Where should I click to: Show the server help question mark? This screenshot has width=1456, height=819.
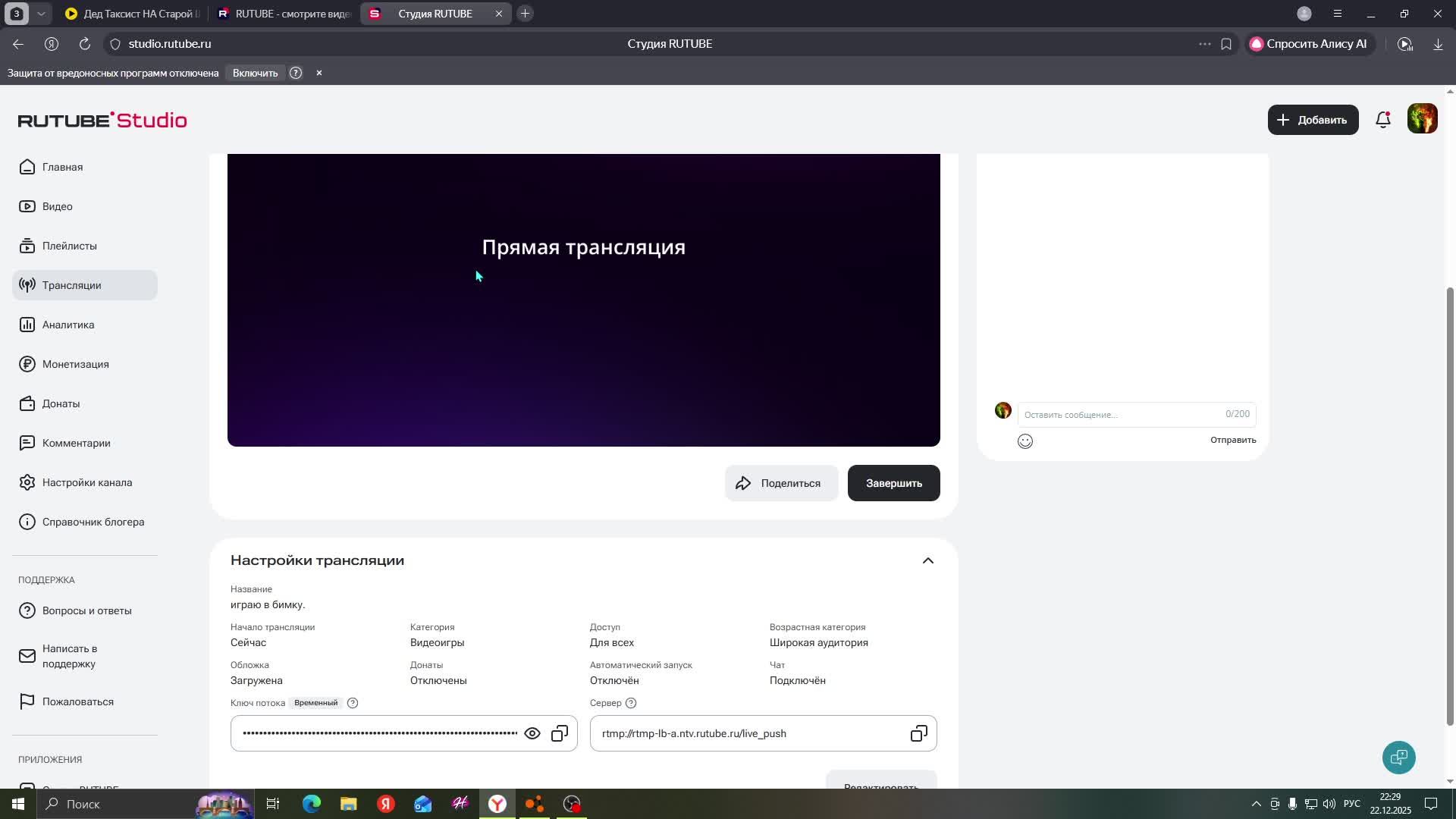631,703
